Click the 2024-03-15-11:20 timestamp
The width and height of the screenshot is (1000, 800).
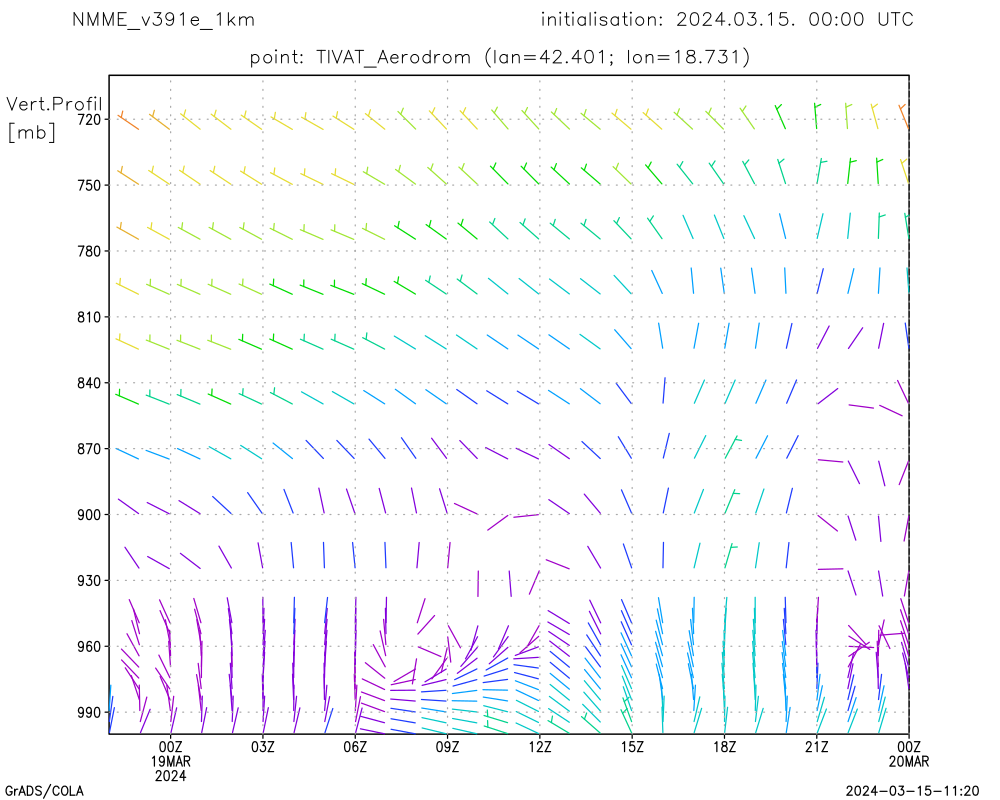(x=912, y=791)
